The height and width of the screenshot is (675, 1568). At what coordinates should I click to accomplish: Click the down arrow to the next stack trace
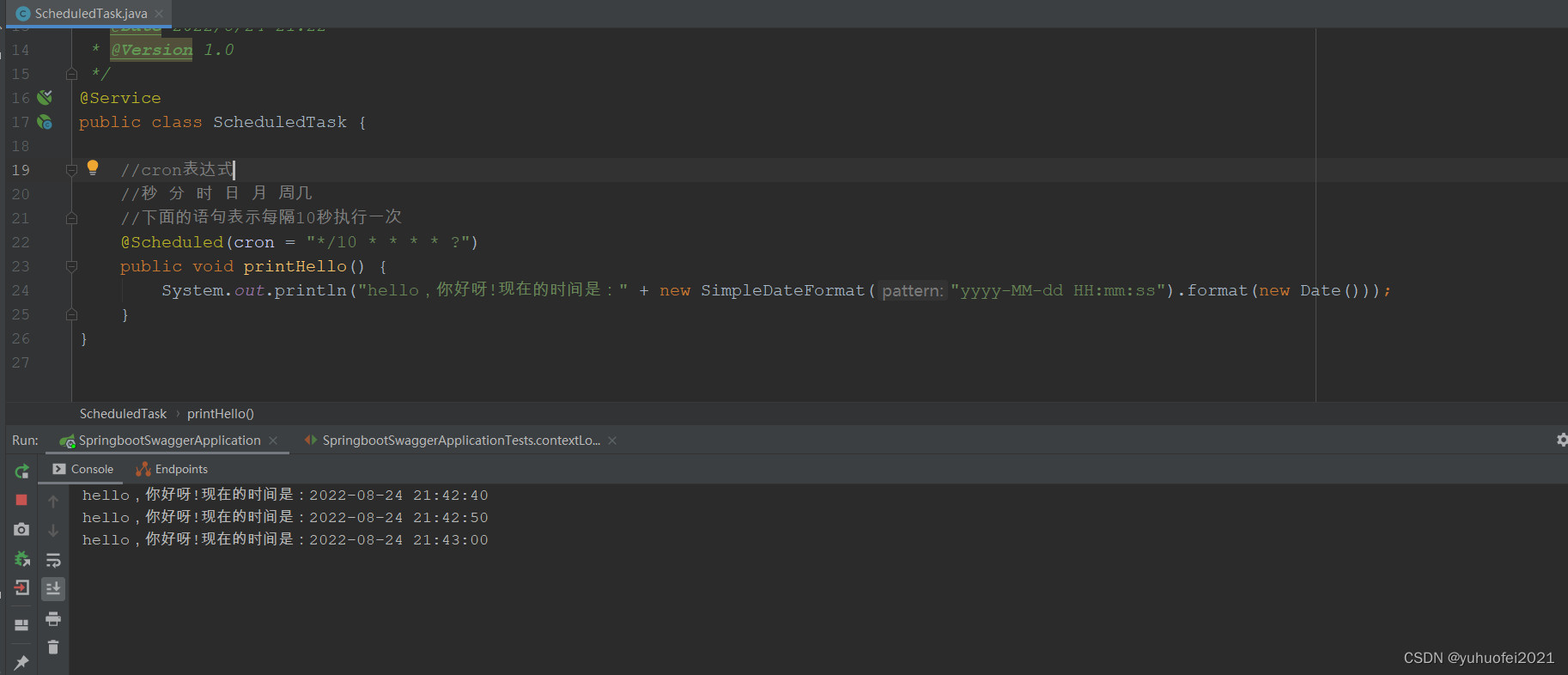(53, 531)
